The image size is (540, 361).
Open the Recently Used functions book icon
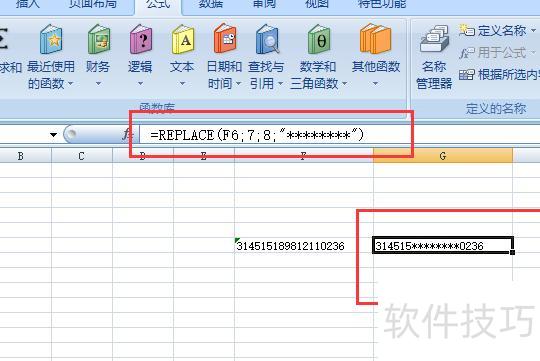[x=51, y=39]
